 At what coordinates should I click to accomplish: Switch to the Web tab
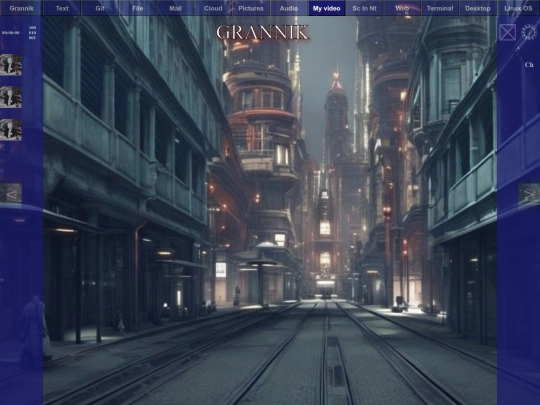402,8
